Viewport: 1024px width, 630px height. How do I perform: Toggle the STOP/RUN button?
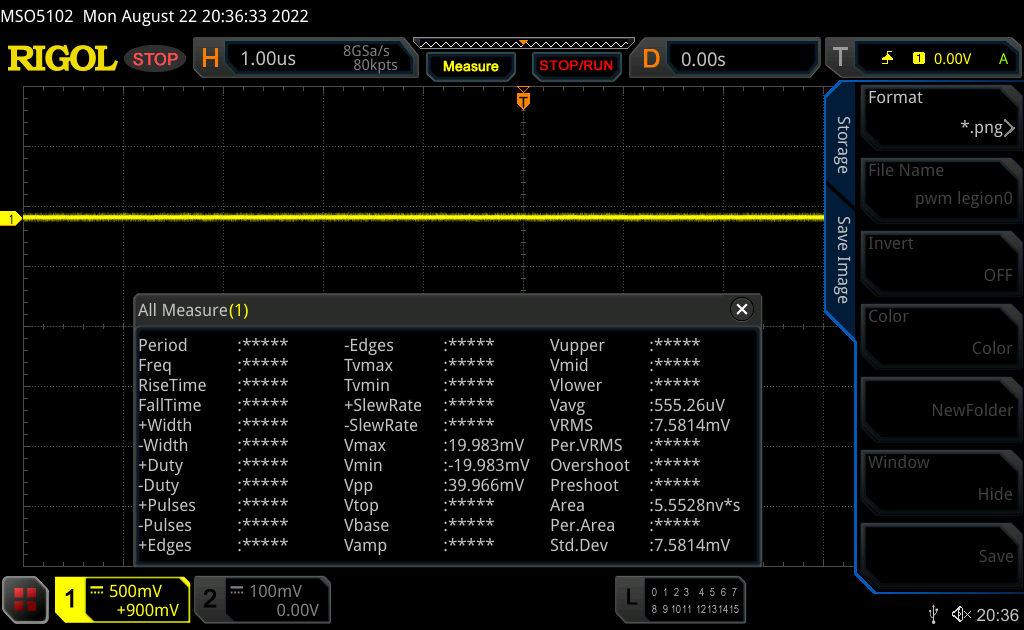[x=576, y=66]
